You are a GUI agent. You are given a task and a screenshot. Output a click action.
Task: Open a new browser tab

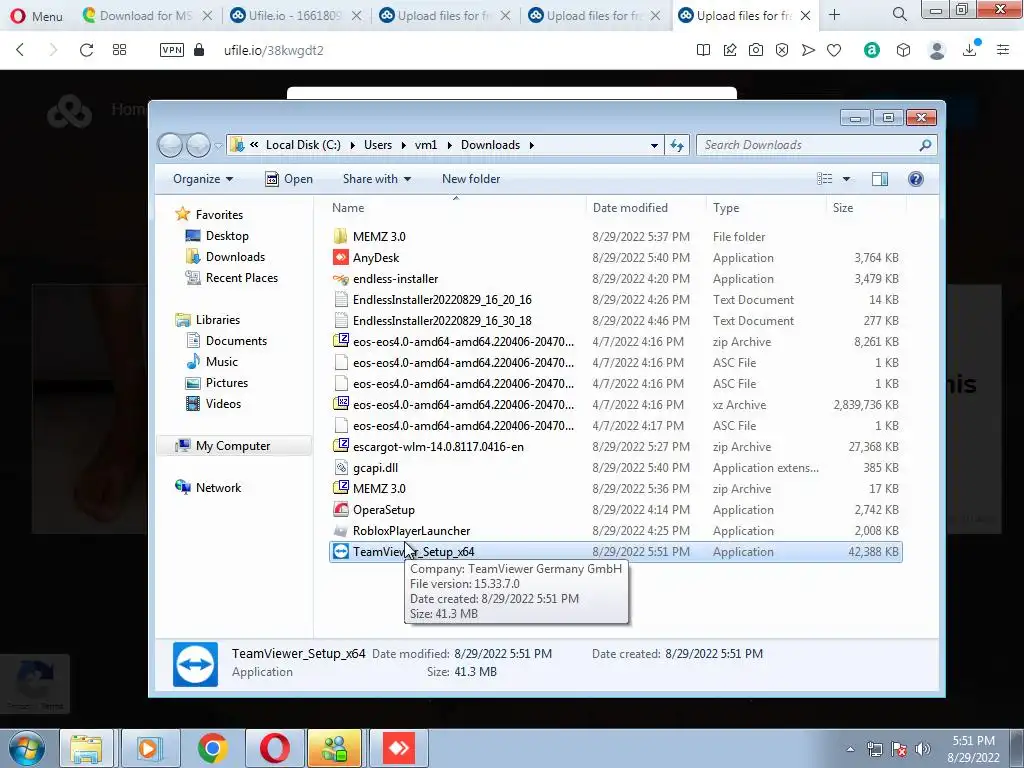pyautogui.click(x=835, y=15)
